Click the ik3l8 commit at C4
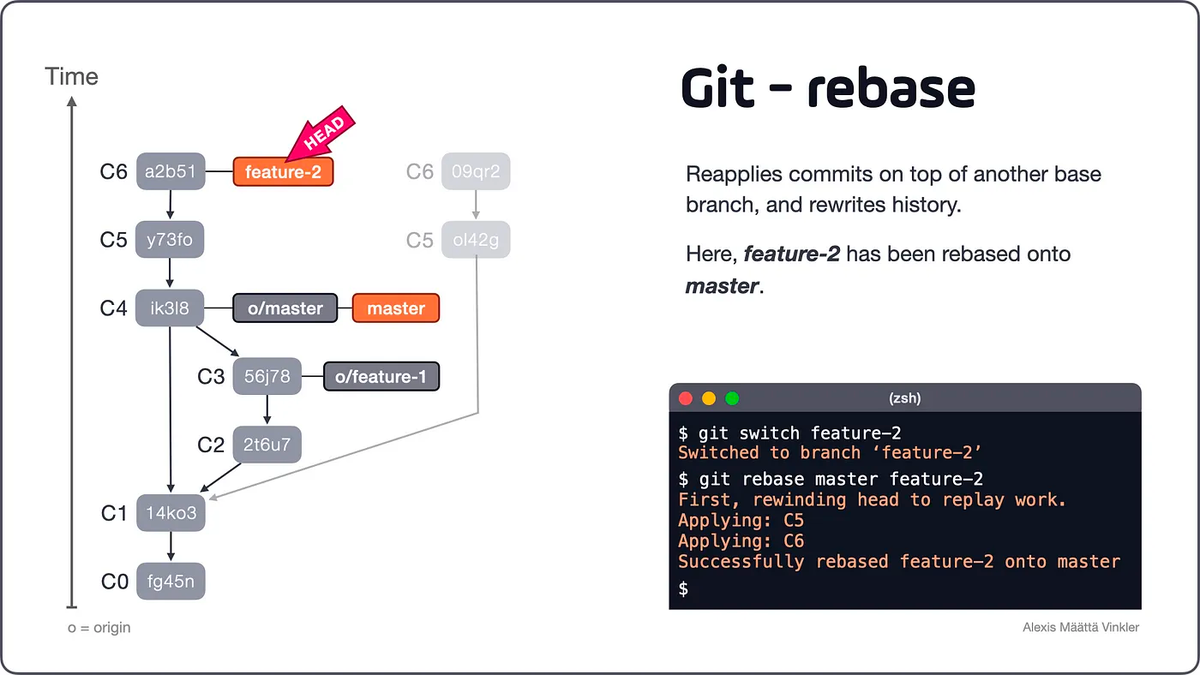Viewport: 1200px width, 675px height. coord(170,308)
